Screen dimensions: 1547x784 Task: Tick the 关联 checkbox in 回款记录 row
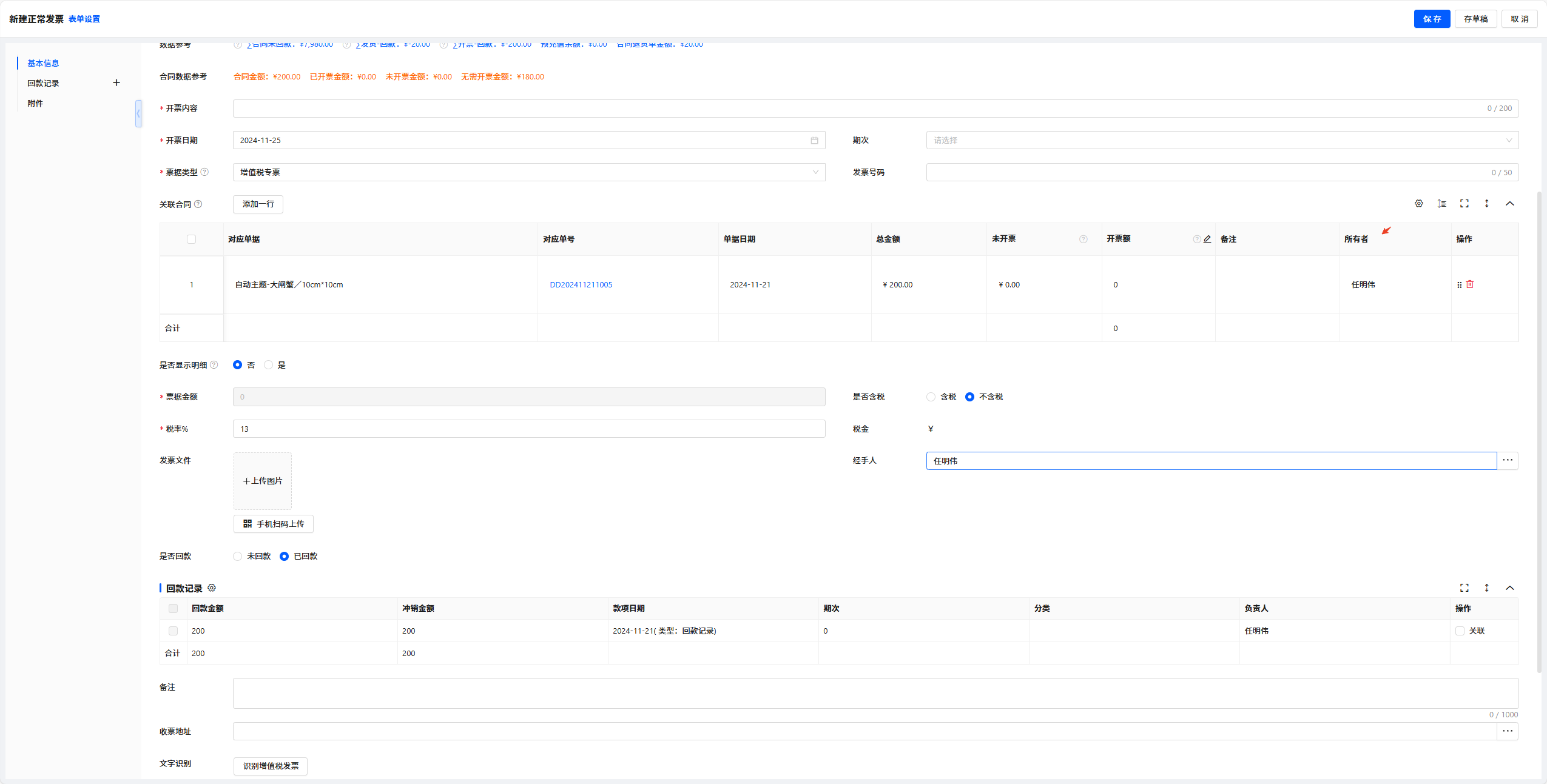pos(1460,631)
